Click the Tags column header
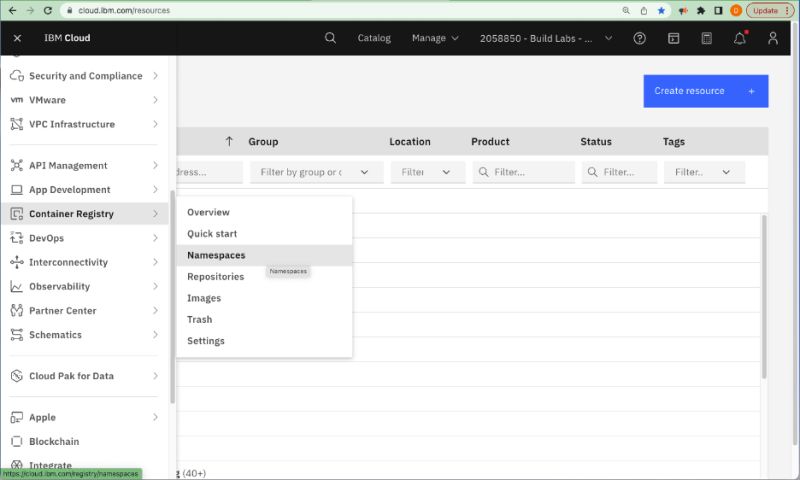Viewport: 800px width, 480px height. [673, 141]
